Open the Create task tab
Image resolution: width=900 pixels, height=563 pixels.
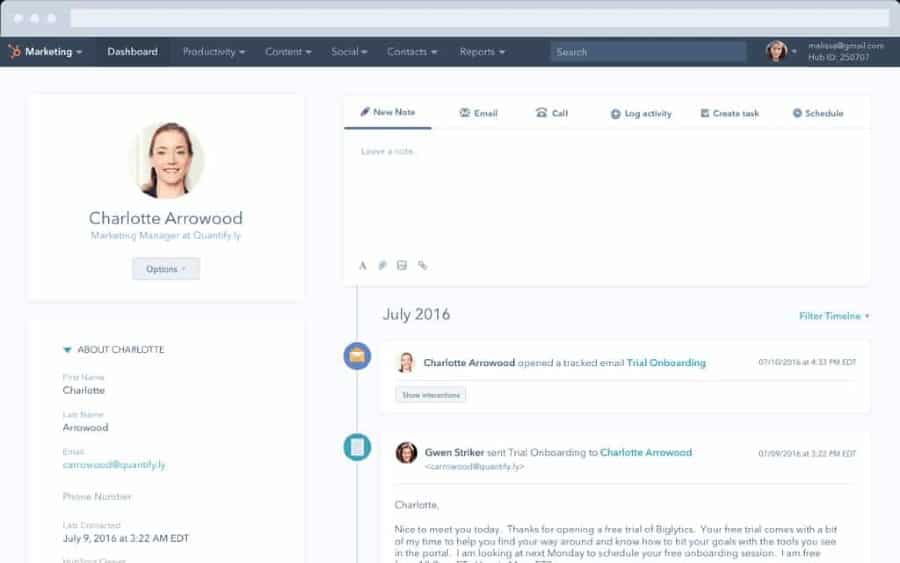(730, 114)
